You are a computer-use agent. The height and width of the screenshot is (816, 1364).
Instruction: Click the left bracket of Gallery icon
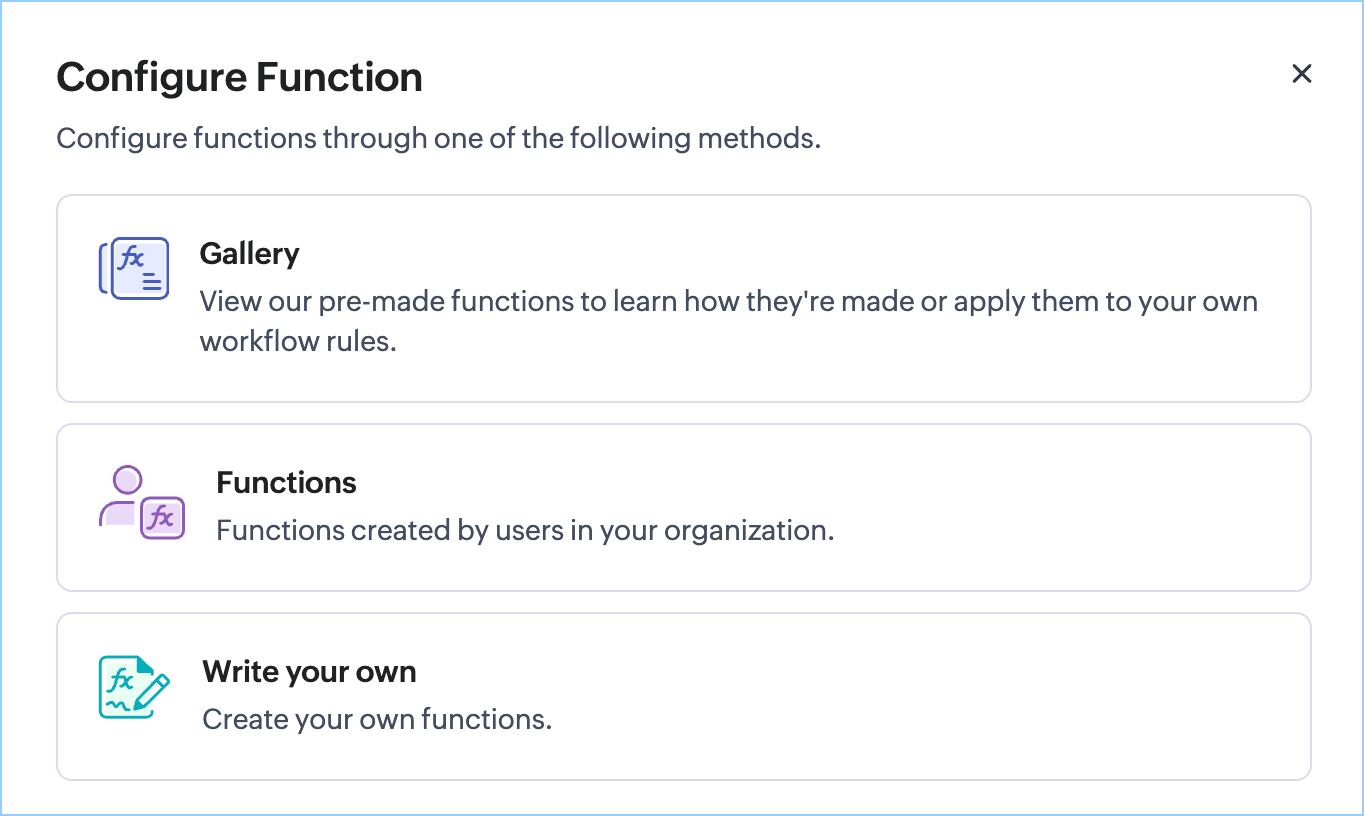coord(103,268)
